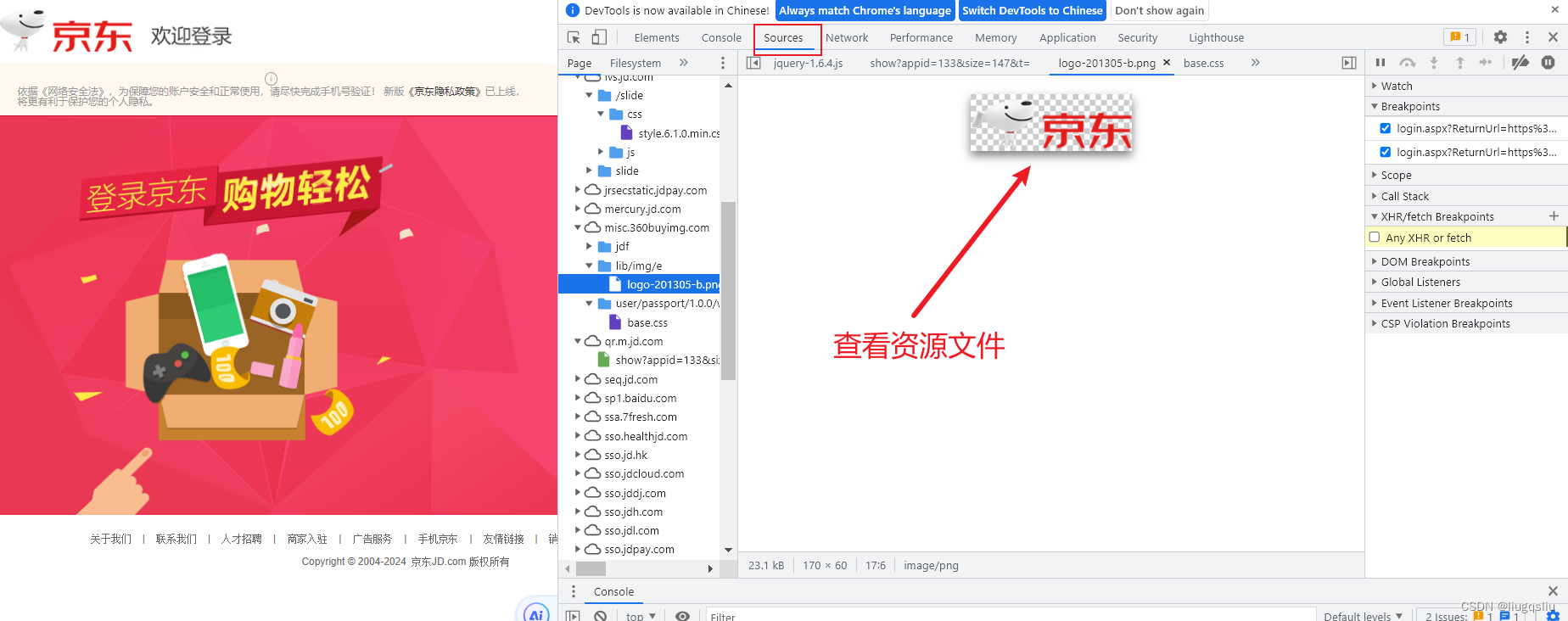
Task: Open console drawer three-dot menu
Action: [x=574, y=591]
